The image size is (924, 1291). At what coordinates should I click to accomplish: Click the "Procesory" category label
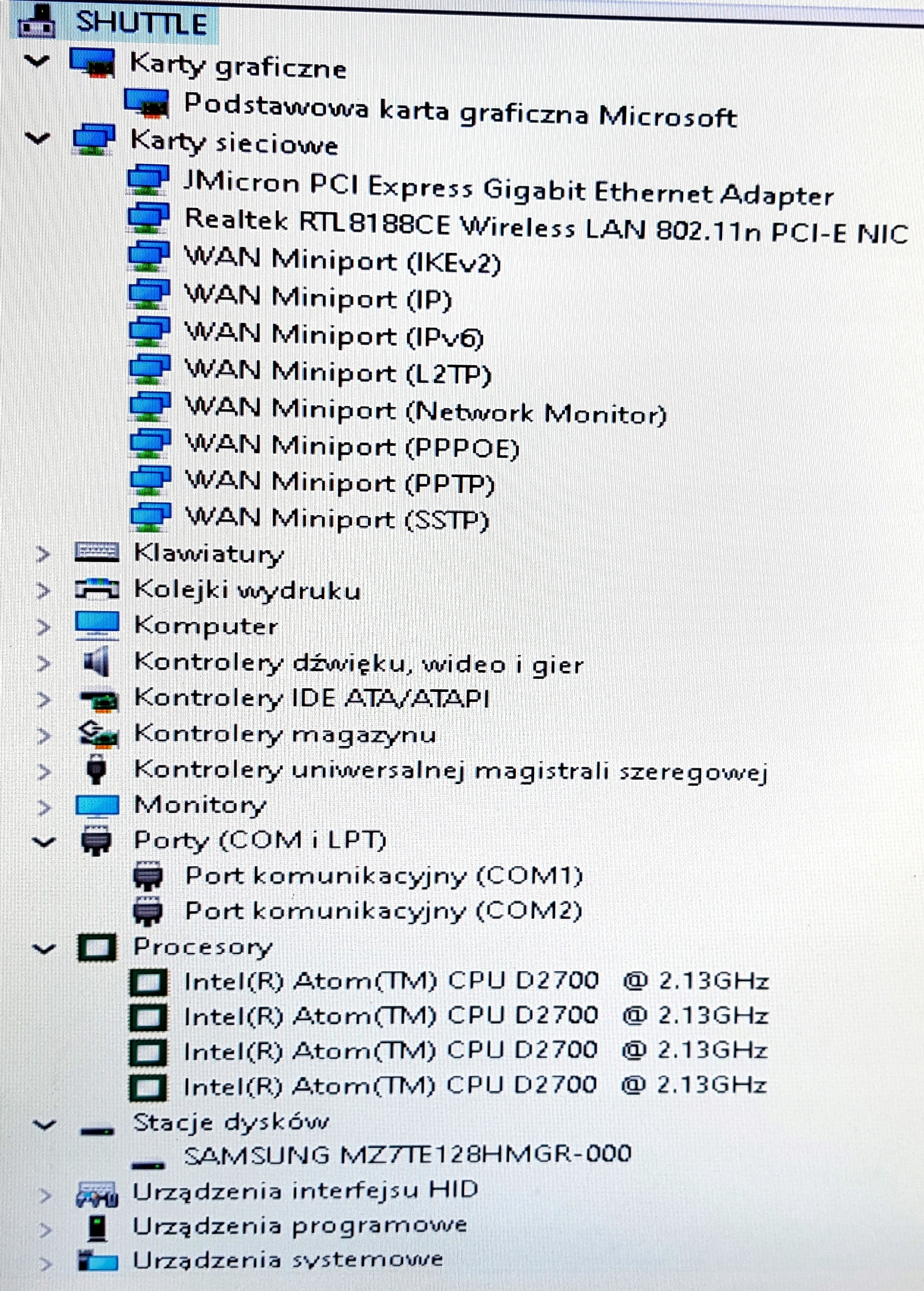203,947
